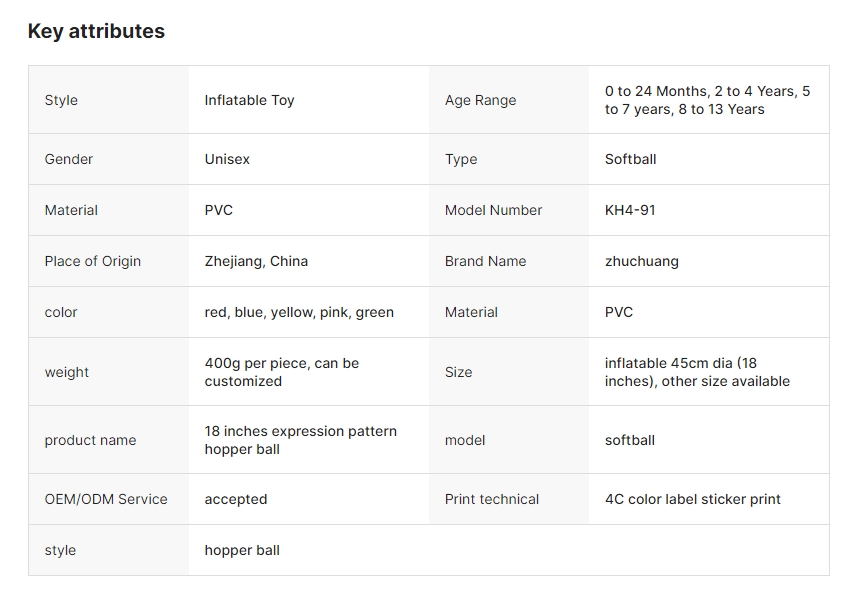Select the Inflatable Toy style value

[x=249, y=100]
